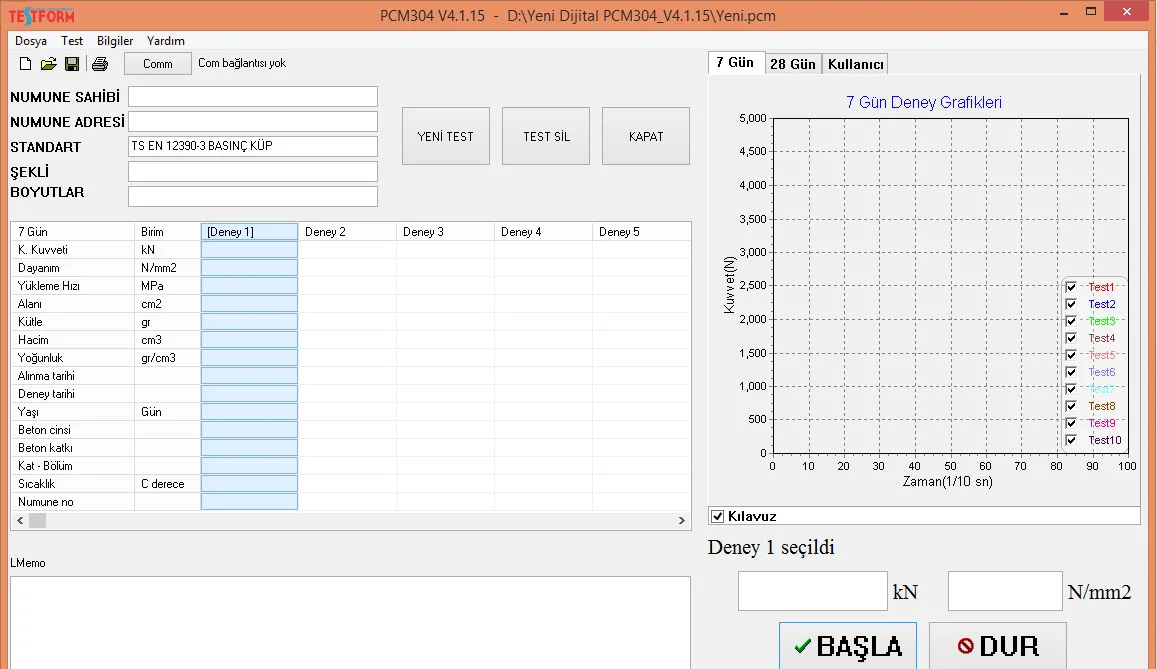The height and width of the screenshot is (669, 1157).
Task: Click the Open folder icon
Action: [48, 64]
